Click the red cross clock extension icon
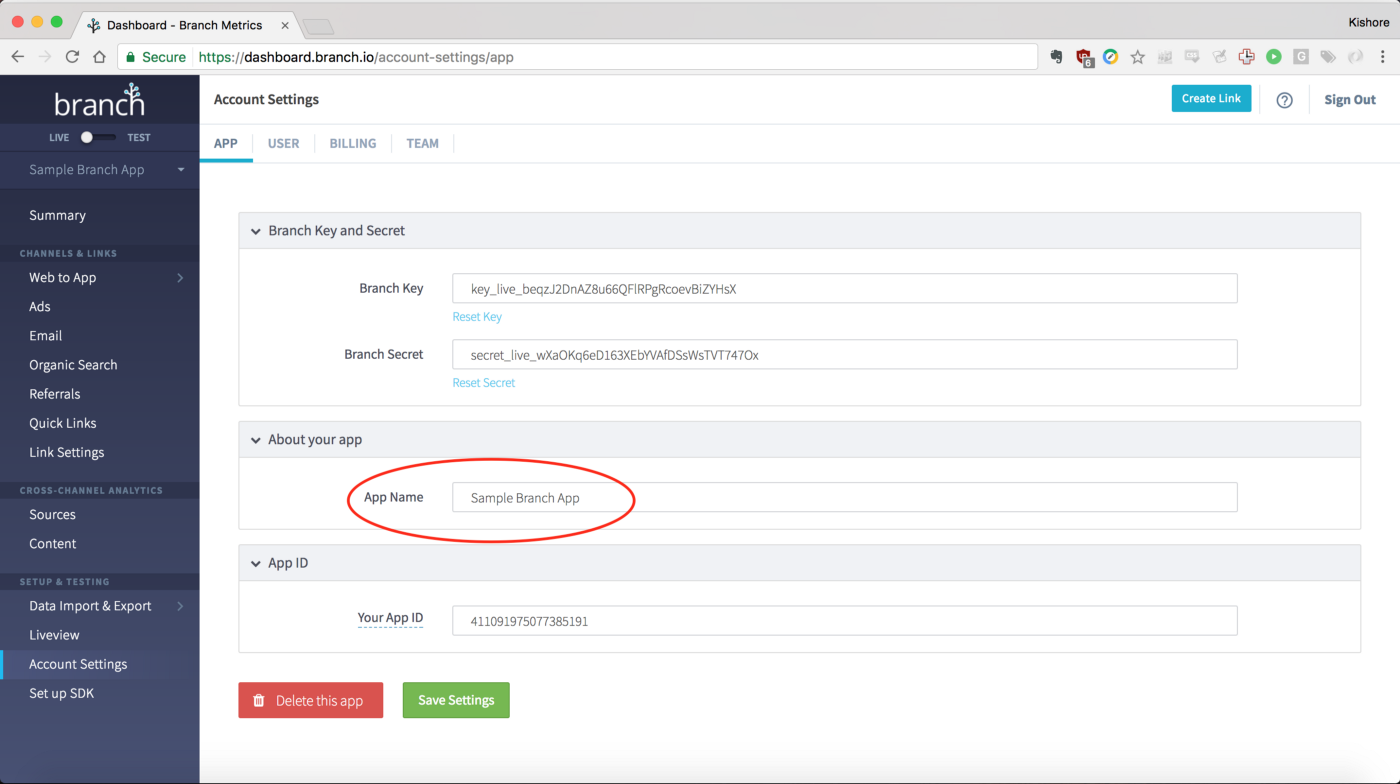Viewport: 1400px width, 784px height. [1246, 57]
